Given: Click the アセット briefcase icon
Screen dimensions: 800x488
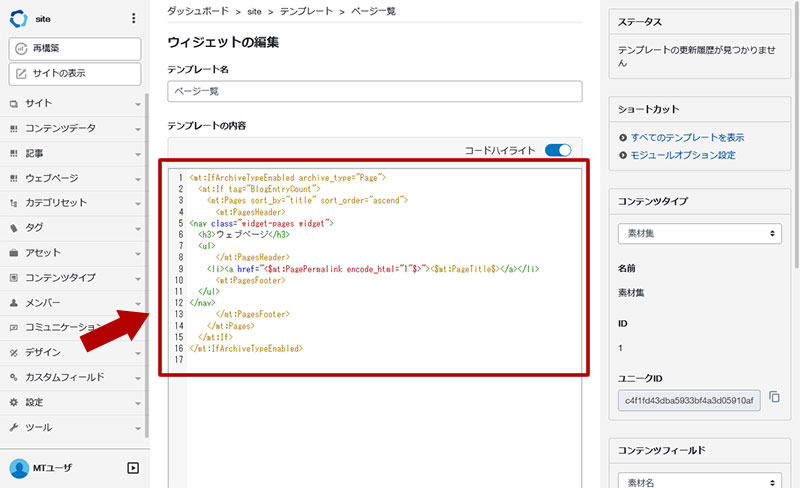Looking at the screenshot, I should point(14,253).
